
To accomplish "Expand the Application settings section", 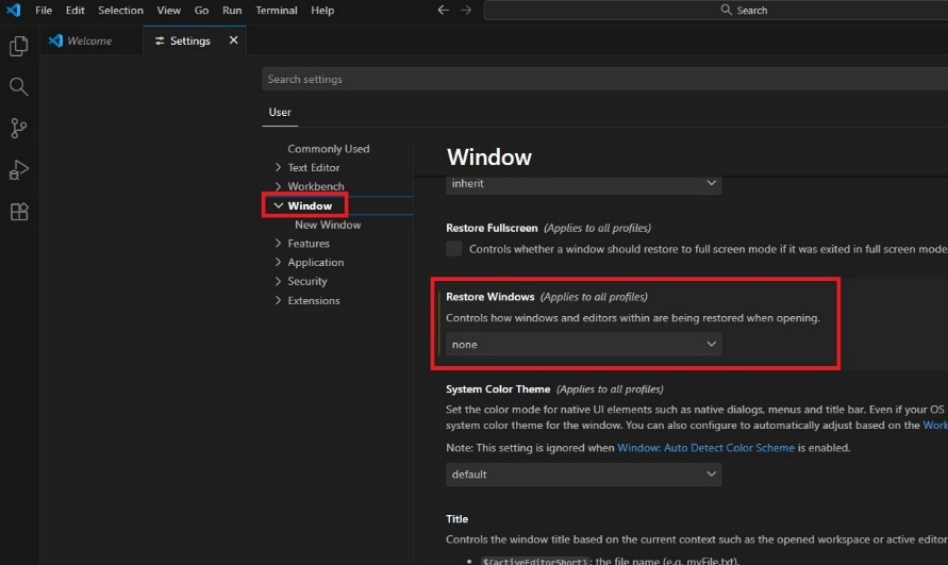I will pyautogui.click(x=316, y=262).
